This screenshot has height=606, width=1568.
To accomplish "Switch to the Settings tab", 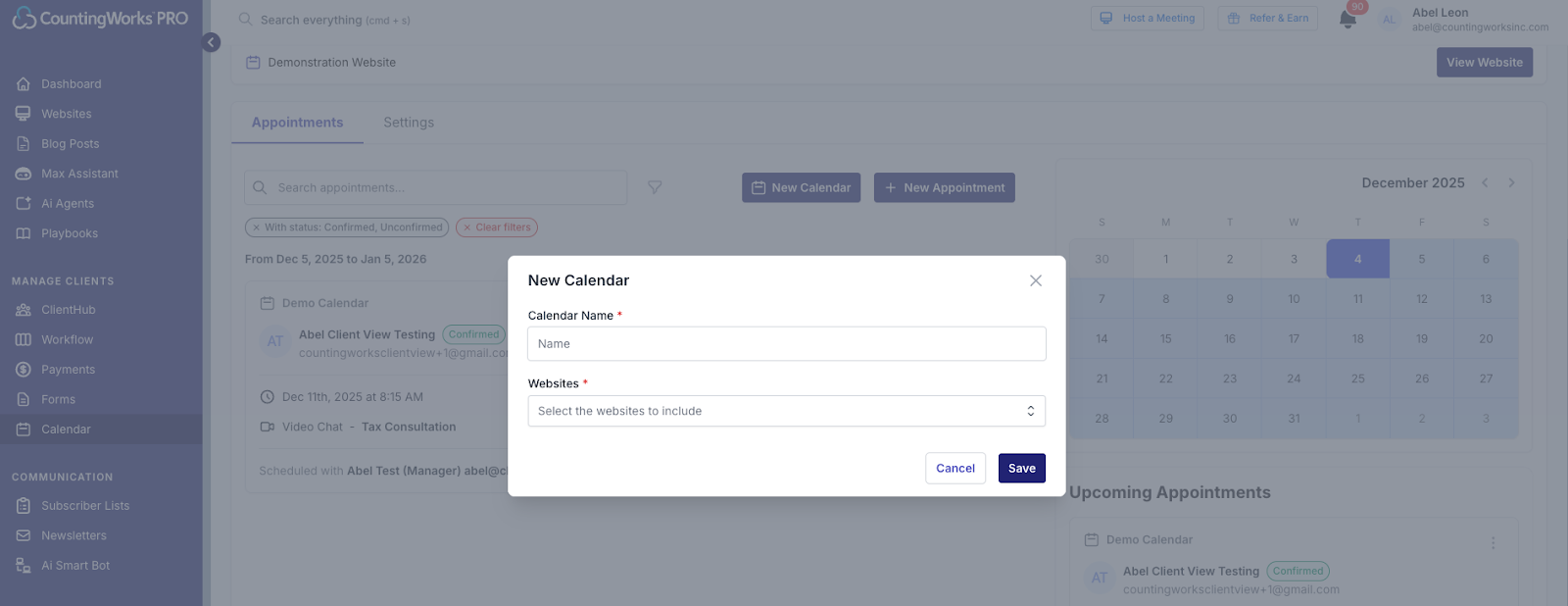I will (409, 123).
